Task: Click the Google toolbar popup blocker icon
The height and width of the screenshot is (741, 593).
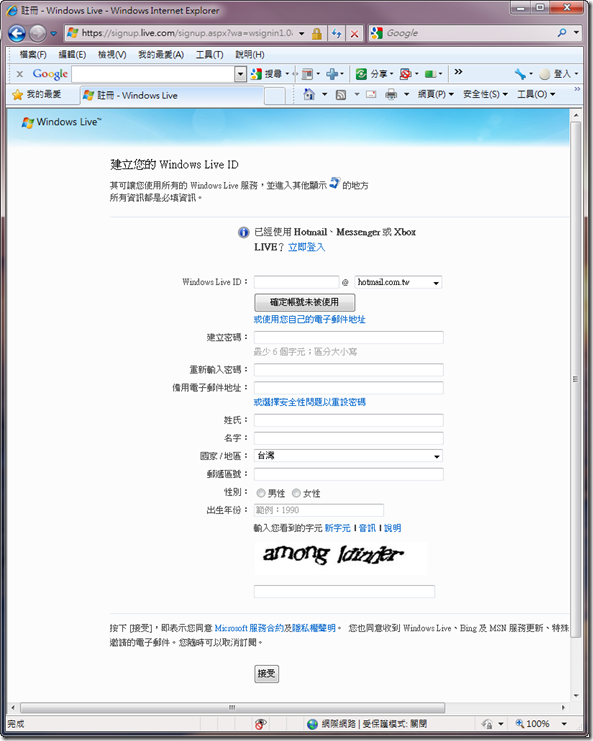Action: [405, 74]
